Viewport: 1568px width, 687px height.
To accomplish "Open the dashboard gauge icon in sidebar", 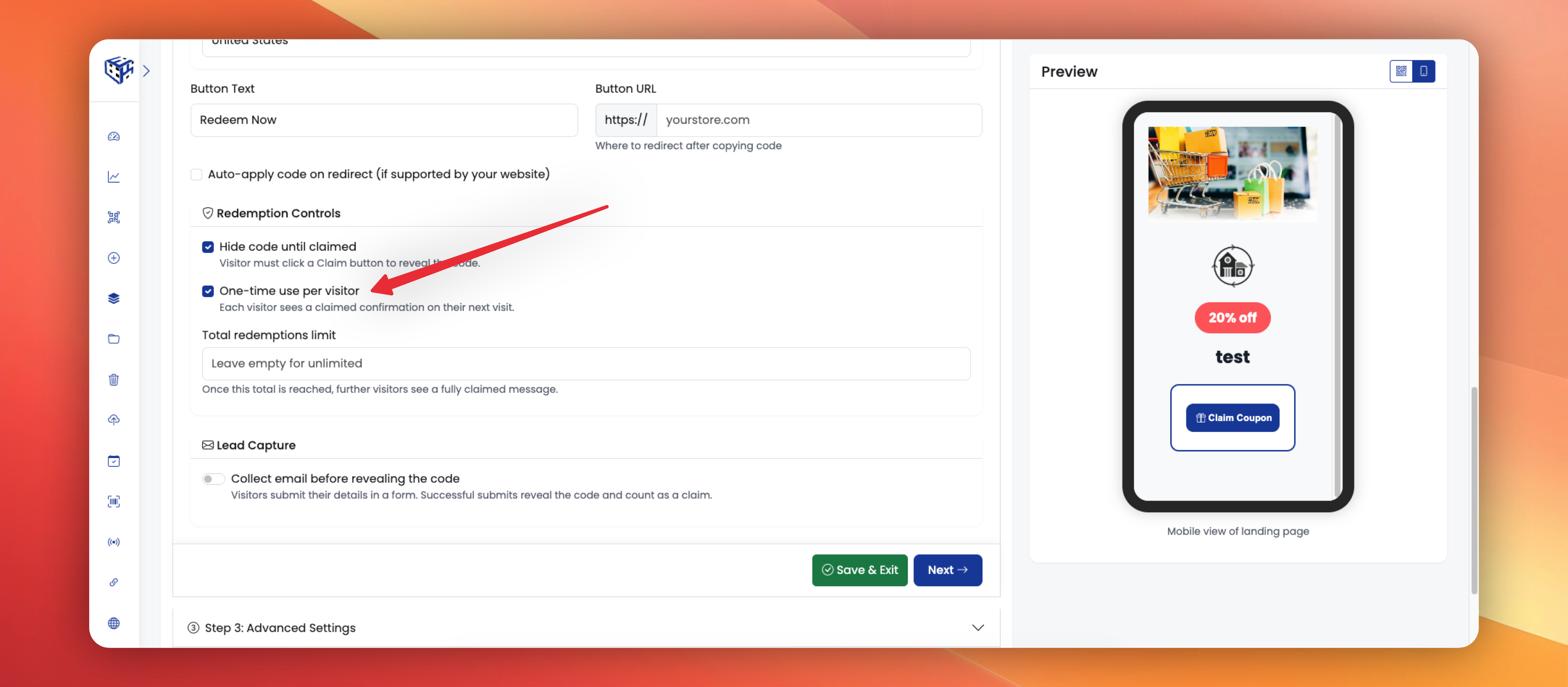I will coord(114,137).
